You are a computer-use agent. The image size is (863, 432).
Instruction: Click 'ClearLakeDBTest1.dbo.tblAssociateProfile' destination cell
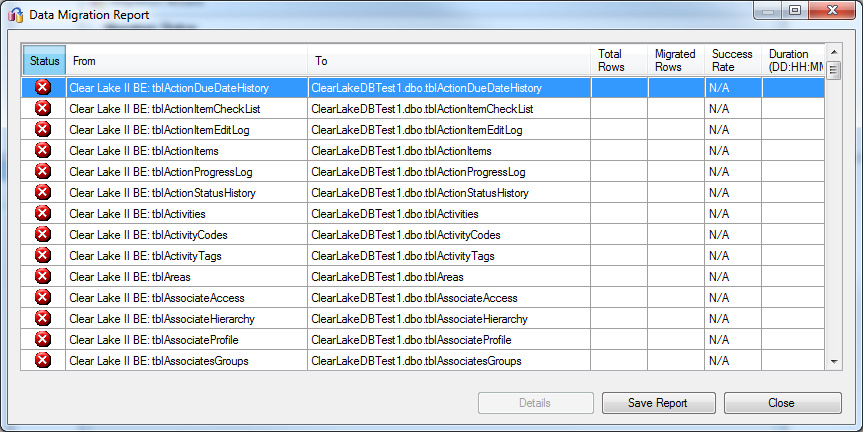[x=449, y=339]
